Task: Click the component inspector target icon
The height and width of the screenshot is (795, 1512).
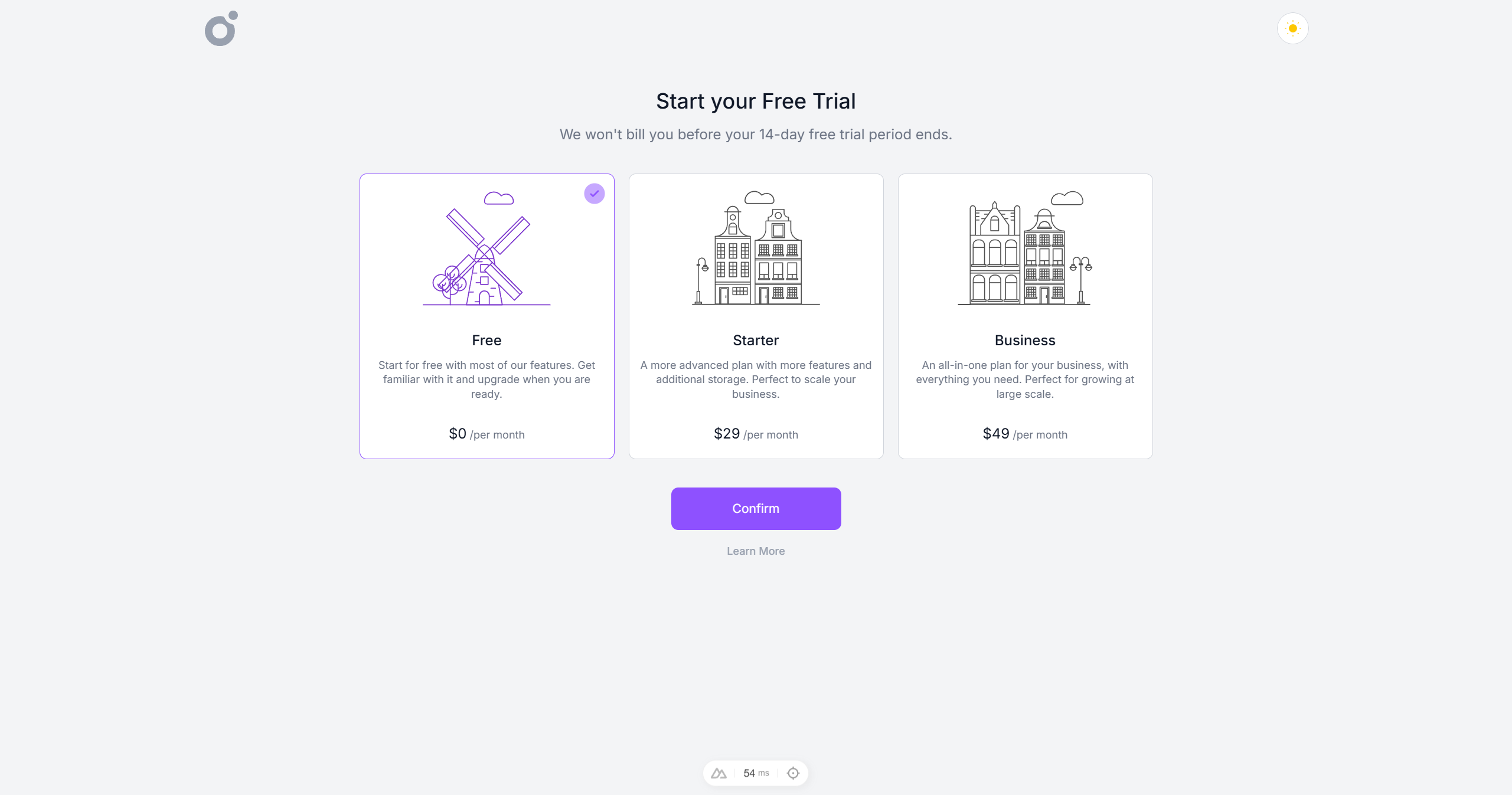Action: click(793, 773)
